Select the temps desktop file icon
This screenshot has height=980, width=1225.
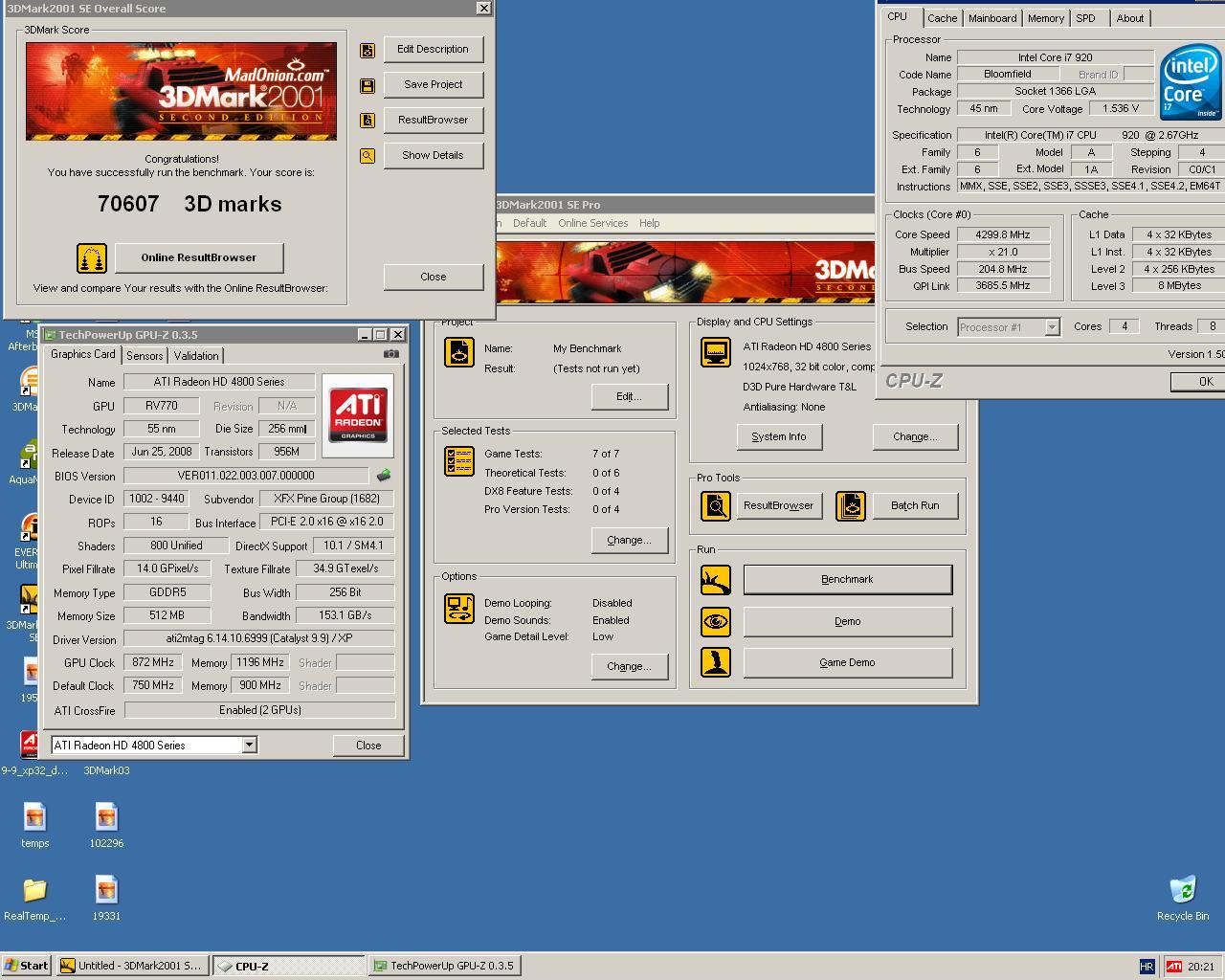pos(34,817)
